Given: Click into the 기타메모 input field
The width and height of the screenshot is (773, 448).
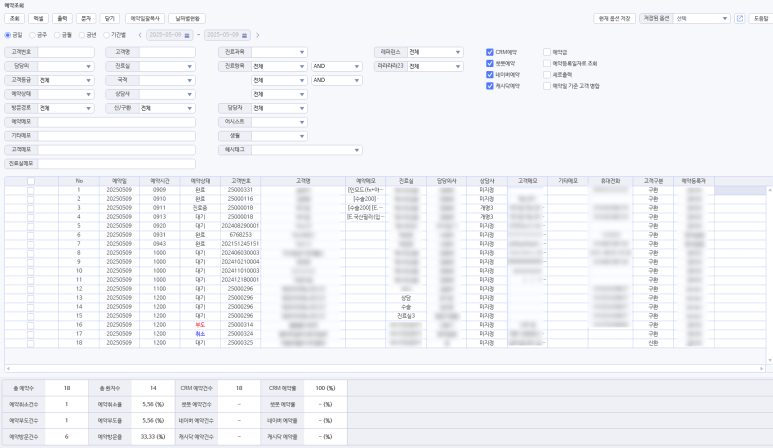Looking at the screenshot, I should [x=116, y=136].
